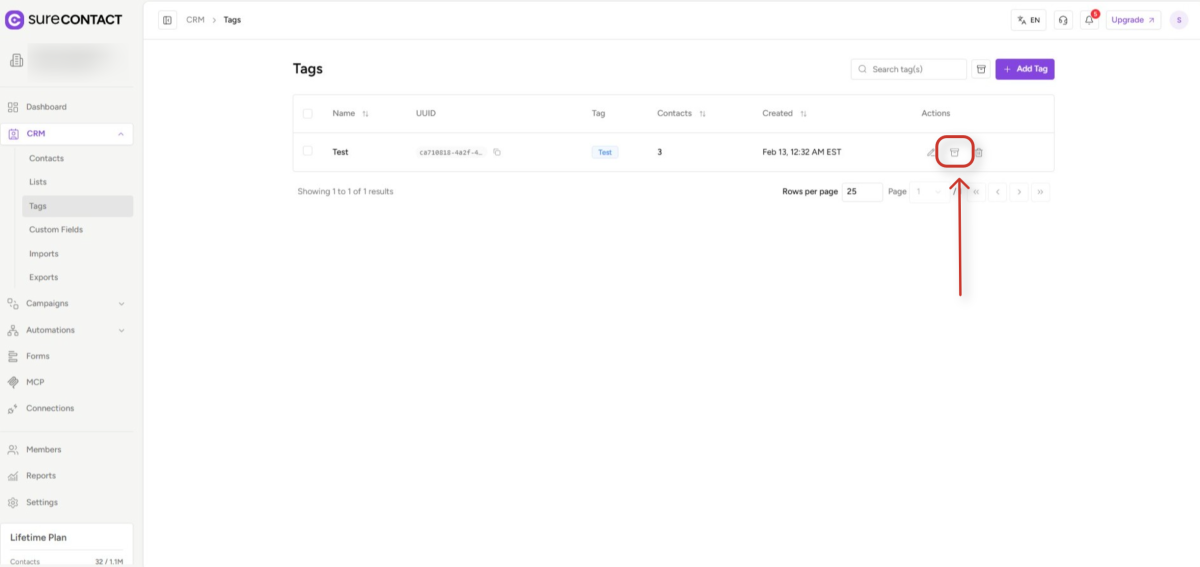Collapse the CRM section chevron
The width and height of the screenshot is (1200, 567).
click(x=121, y=134)
